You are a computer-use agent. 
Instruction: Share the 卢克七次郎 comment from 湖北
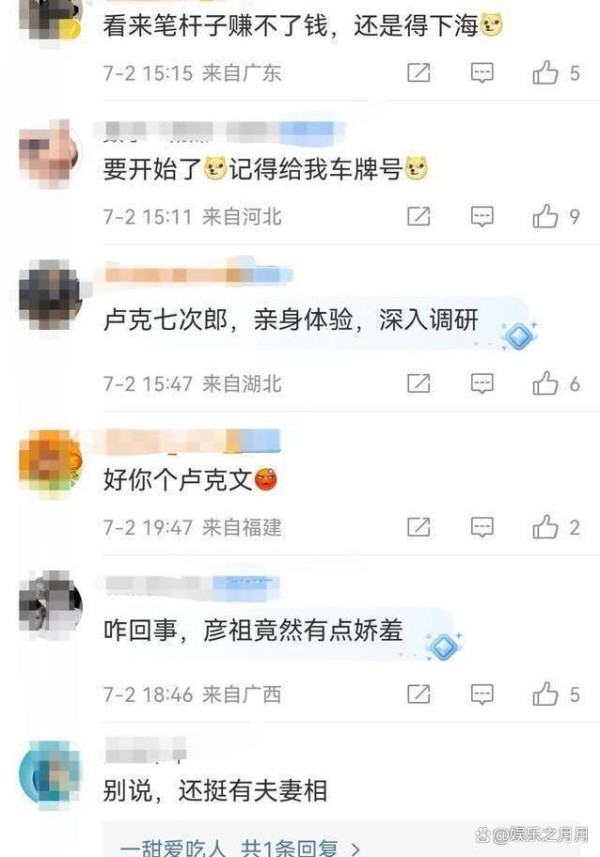tap(419, 384)
